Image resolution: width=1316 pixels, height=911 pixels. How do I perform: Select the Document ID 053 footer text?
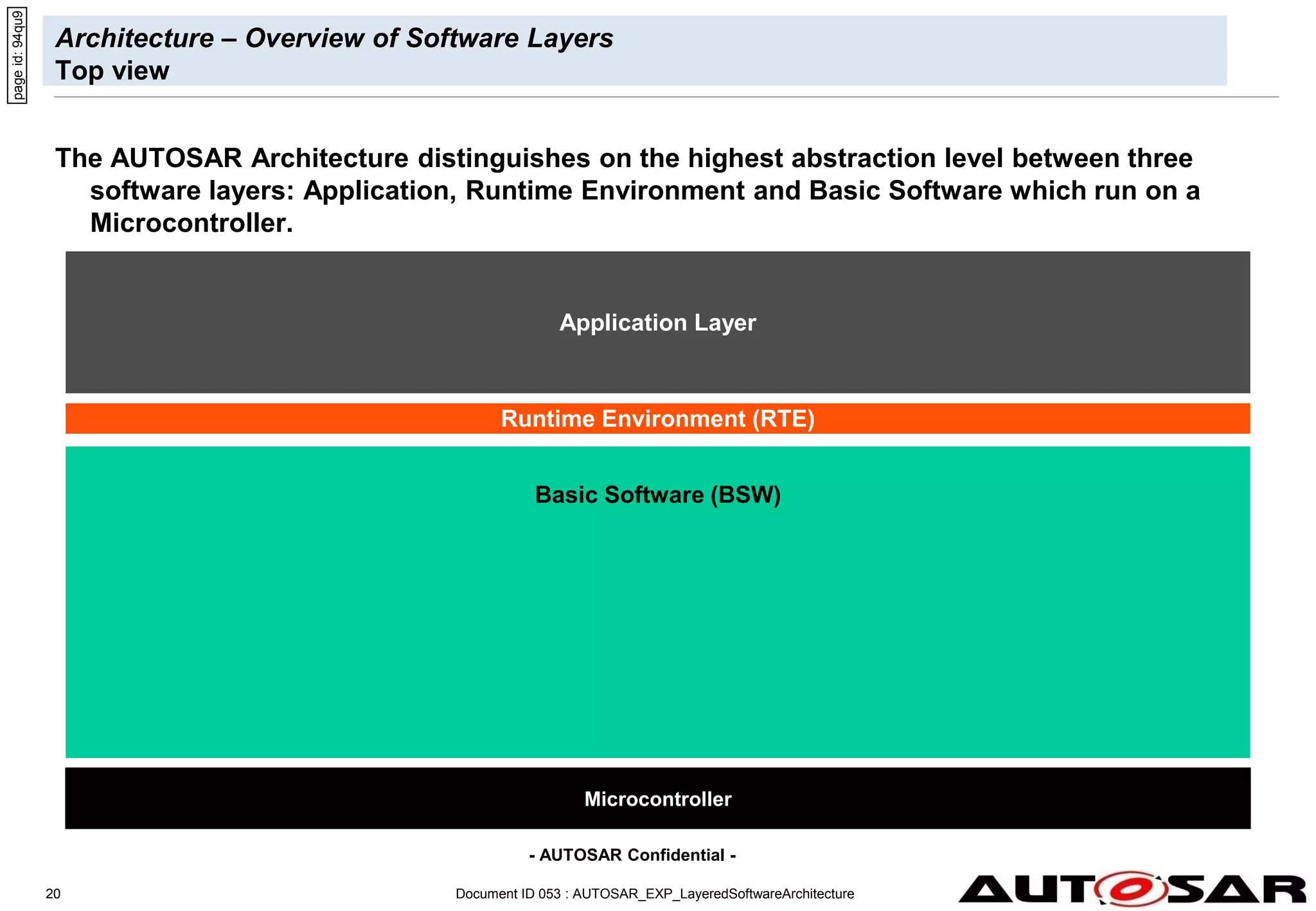tap(655, 894)
